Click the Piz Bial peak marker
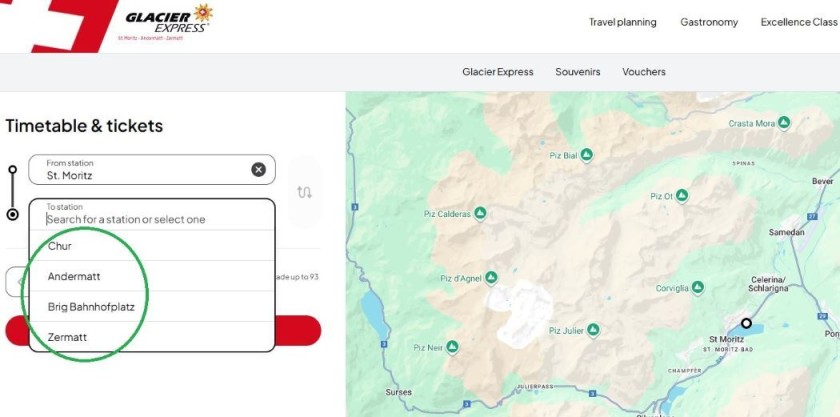Viewport: 840px width, 417px height. tap(587, 155)
